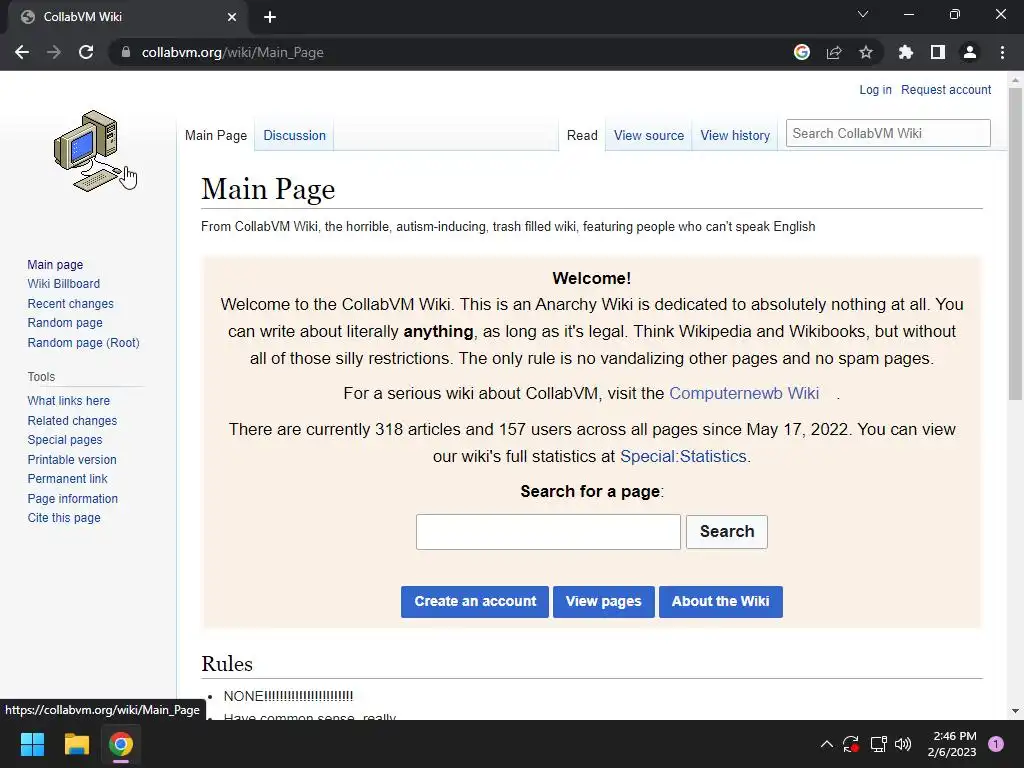
Task: Open the Computernewb Wiki link
Action: [x=744, y=393]
